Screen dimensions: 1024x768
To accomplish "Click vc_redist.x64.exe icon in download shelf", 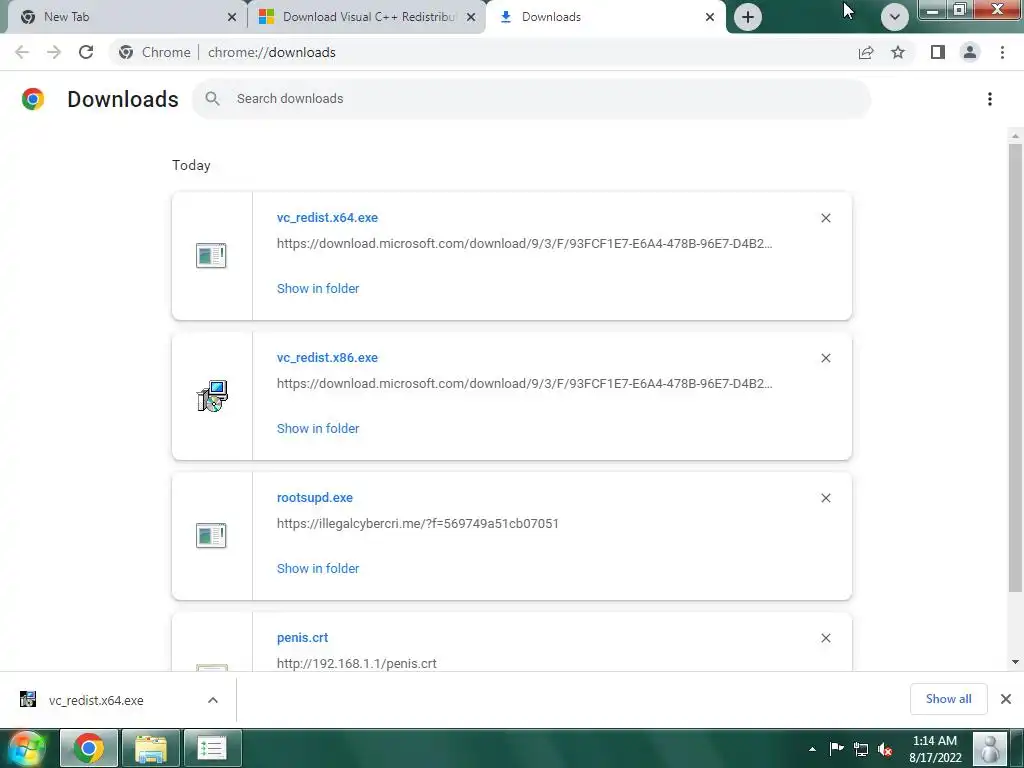I will 27,699.
